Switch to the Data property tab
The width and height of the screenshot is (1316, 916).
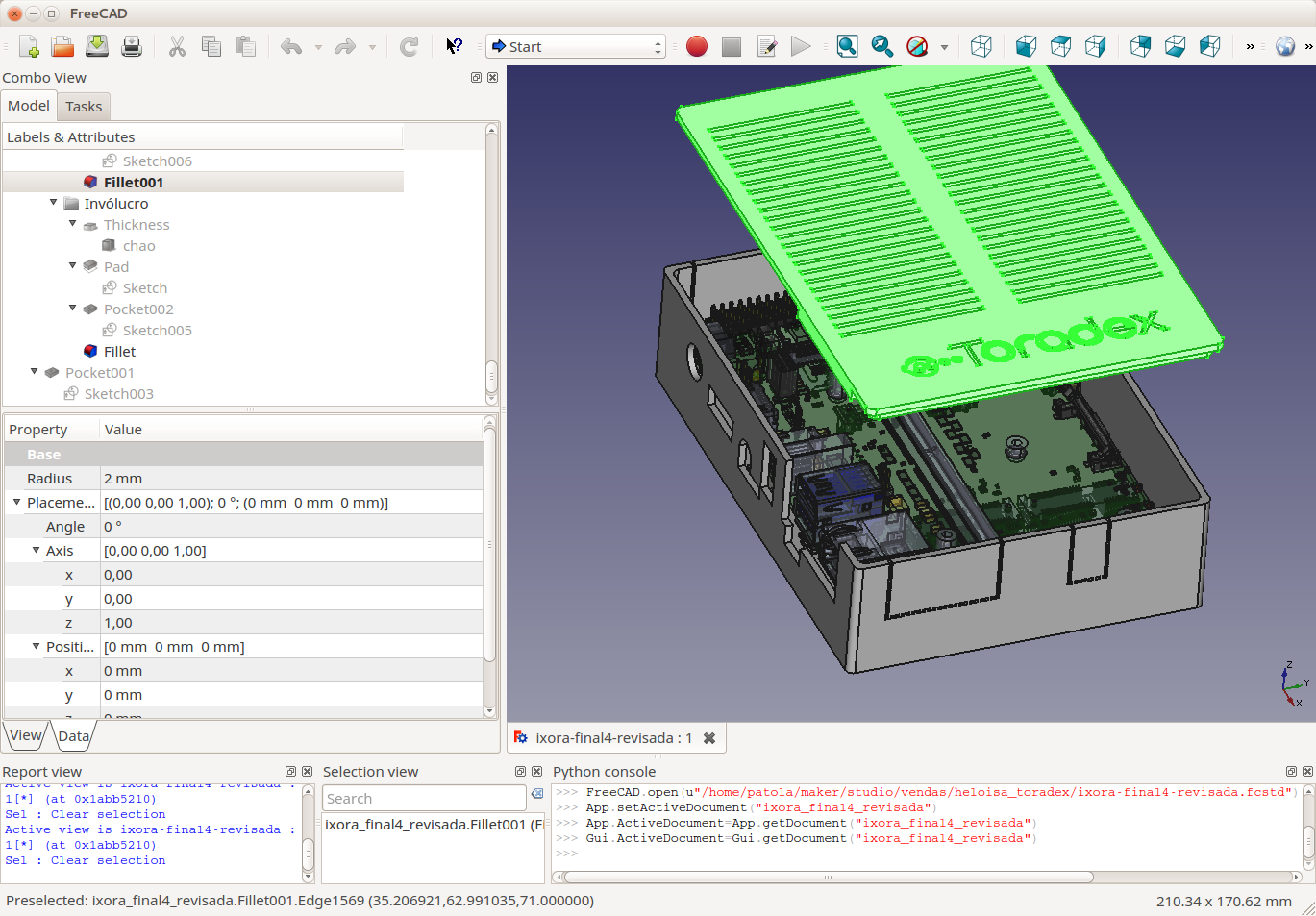[x=73, y=736]
